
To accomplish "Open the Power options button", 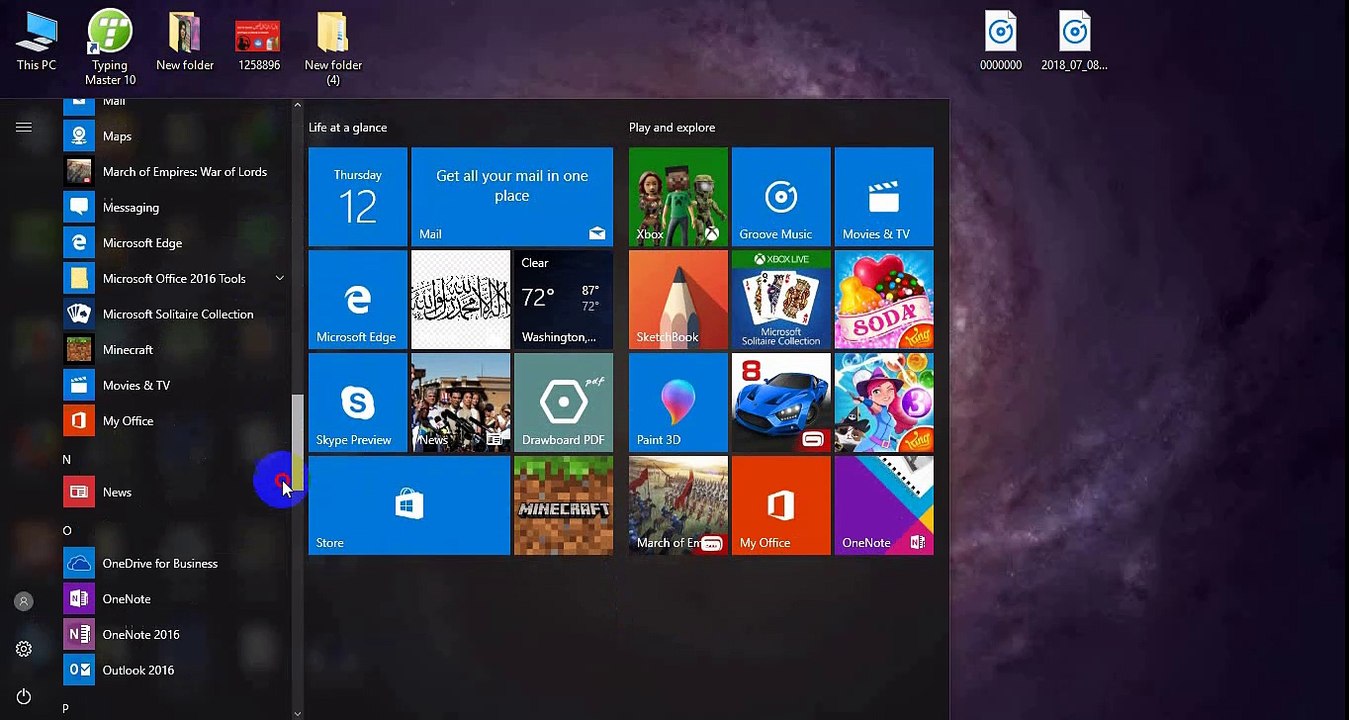I will coord(24,696).
